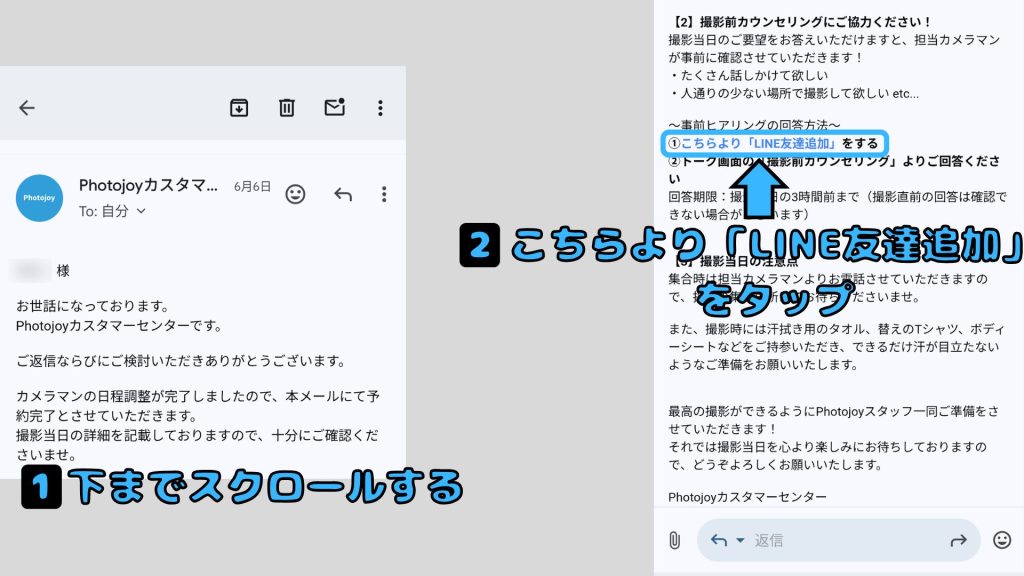Open the こちらより「LINE友達追加」 link
This screenshot has width=1024, height=576.
(x=758, y=143)
